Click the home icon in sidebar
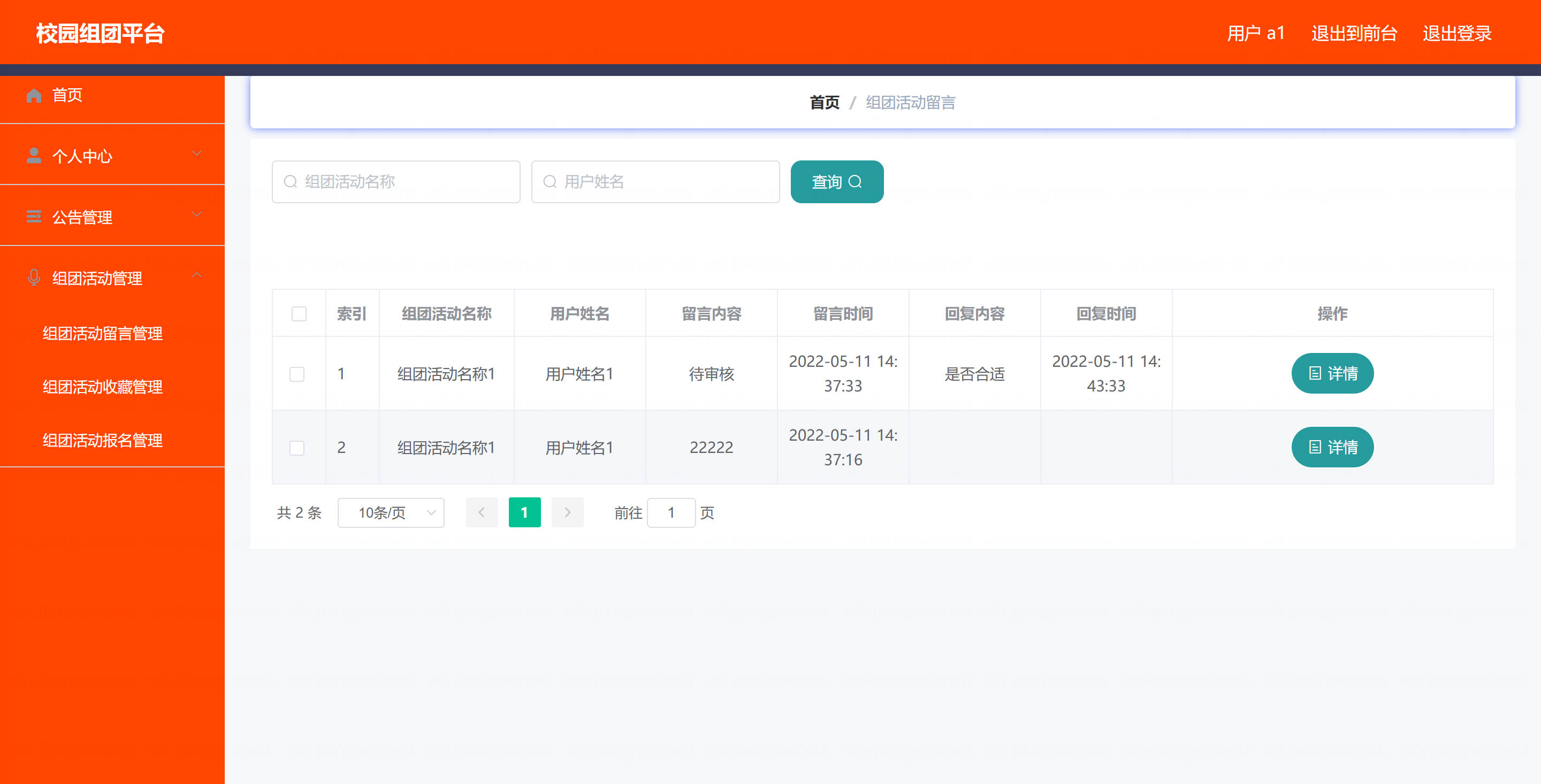1541x784 pixels. (34, 95)
